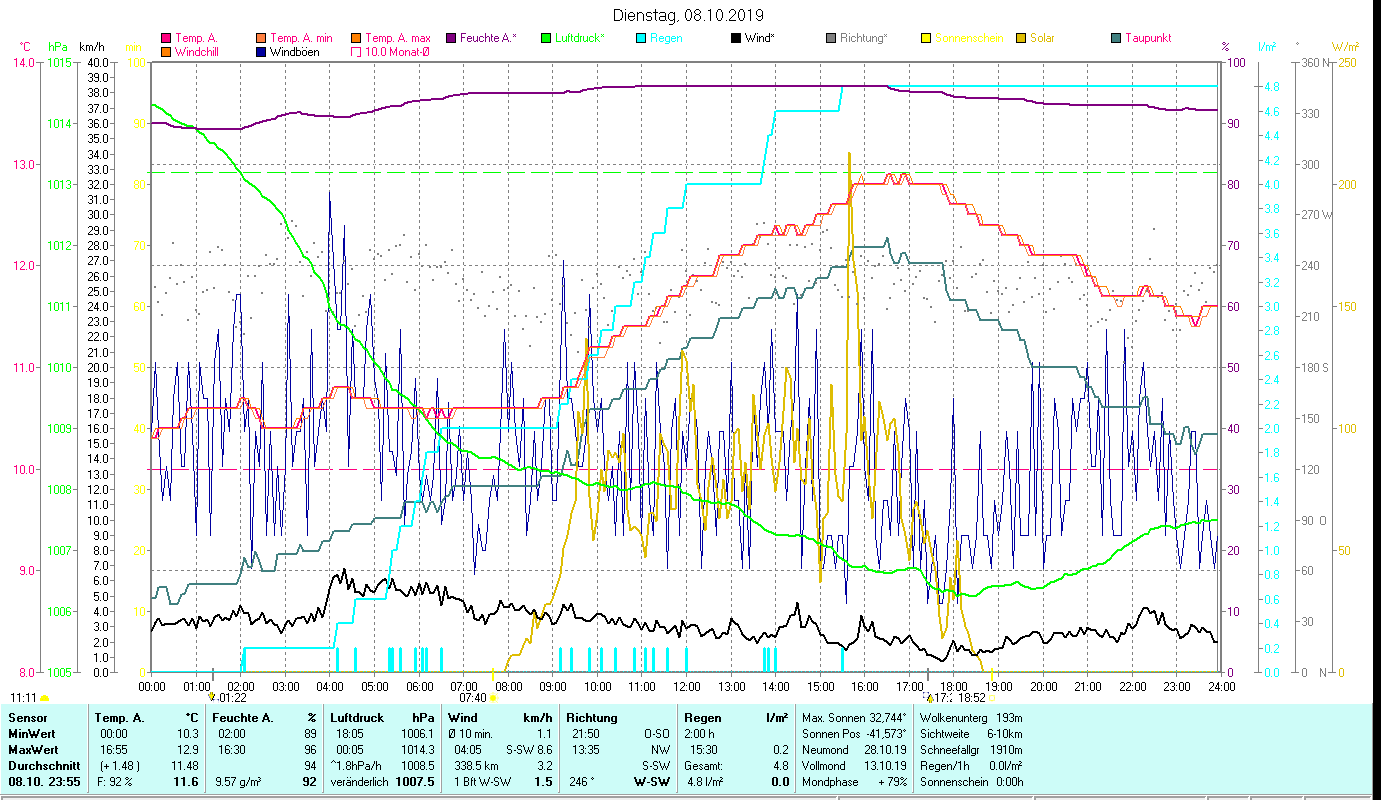Click the sunrise marker at 07:40
This screenshot has width=1381, height=800.
point(493,698)
